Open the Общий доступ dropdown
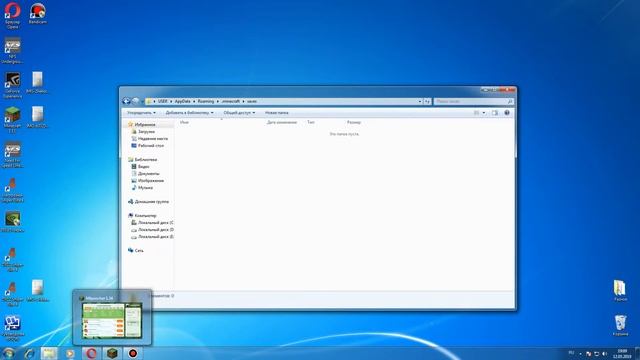640x360 pixels. [239, 113]
